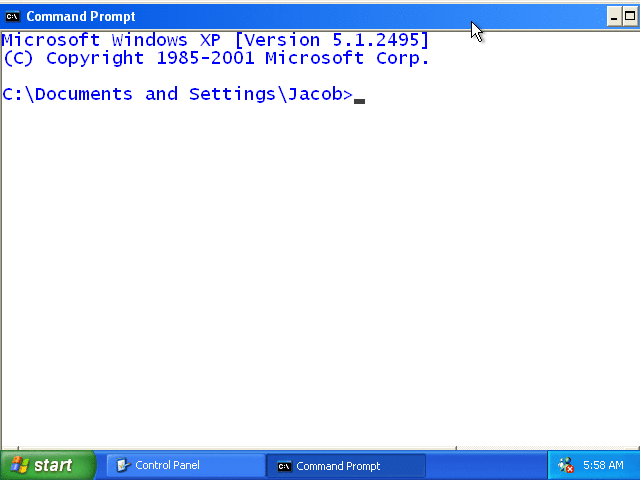This screenshot has height=480, width=640.
Task: Click the Windows flag logo on Start
Action: (20, 465)
